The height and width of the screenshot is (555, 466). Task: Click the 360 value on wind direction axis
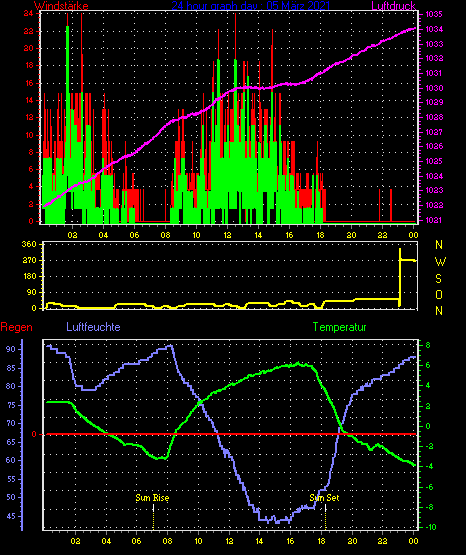[x=29, y=244]
